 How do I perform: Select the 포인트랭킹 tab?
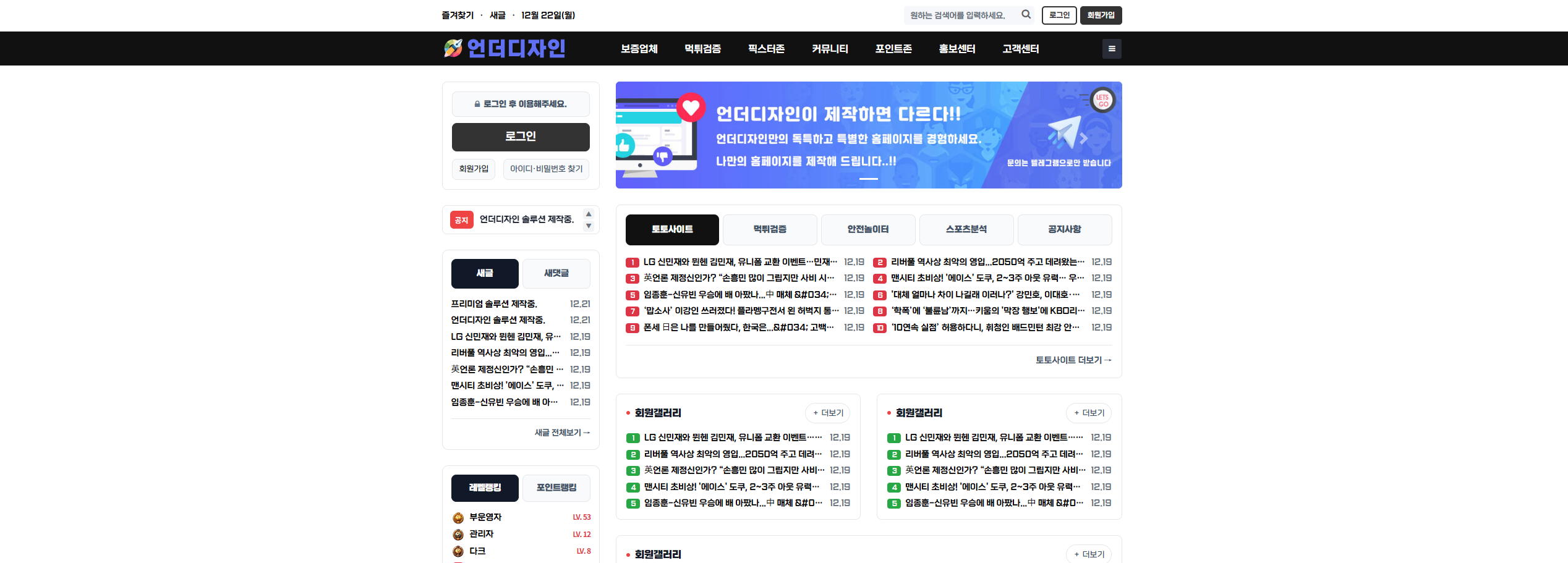tap(556, 488)
